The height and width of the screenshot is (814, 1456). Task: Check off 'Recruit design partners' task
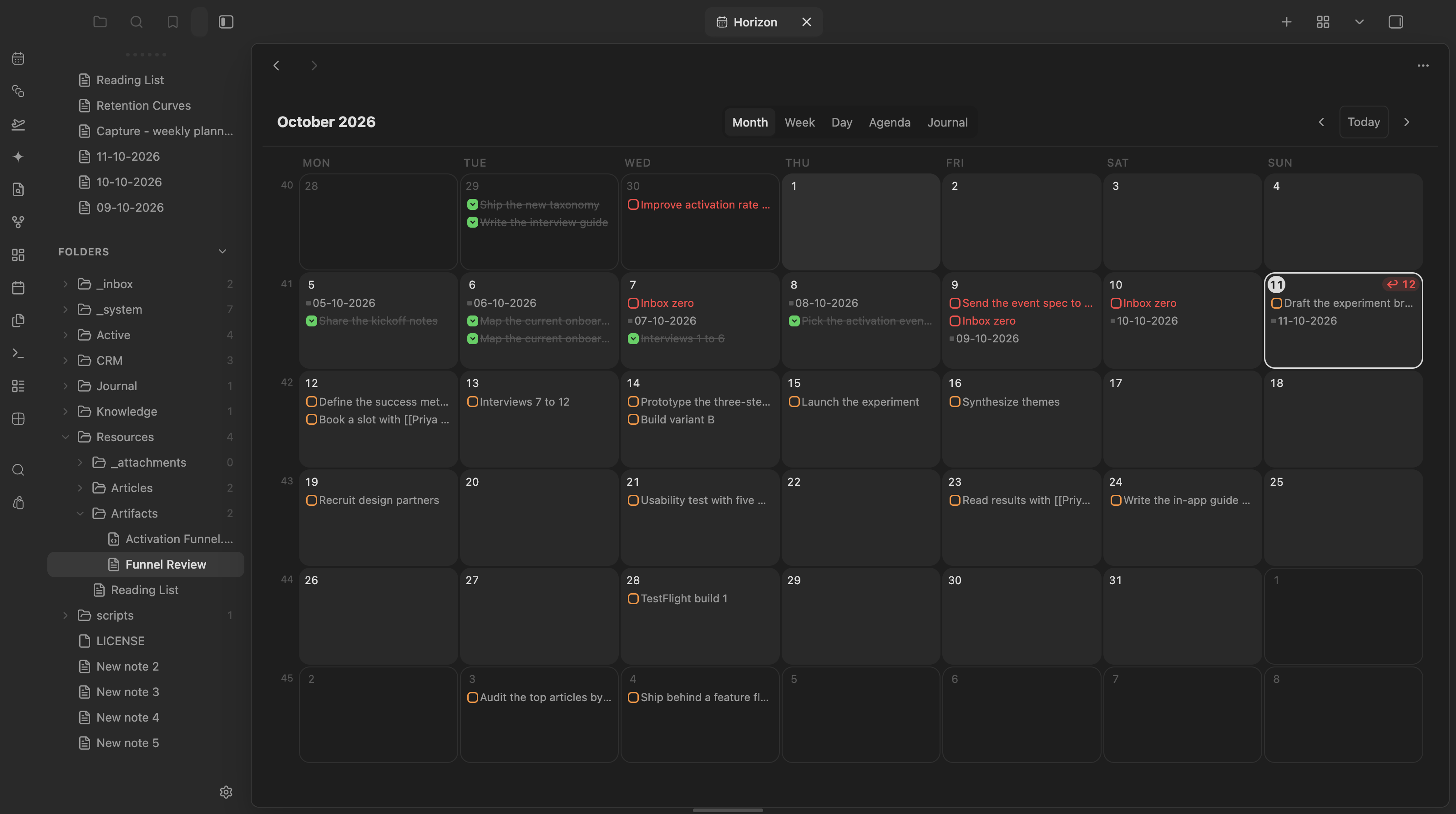point(311,500)
